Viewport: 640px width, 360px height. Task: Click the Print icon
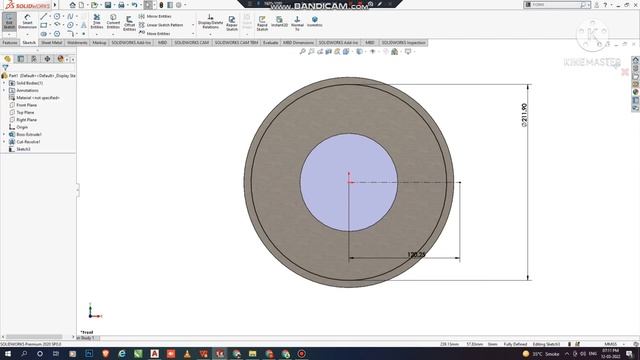point(121,5)
